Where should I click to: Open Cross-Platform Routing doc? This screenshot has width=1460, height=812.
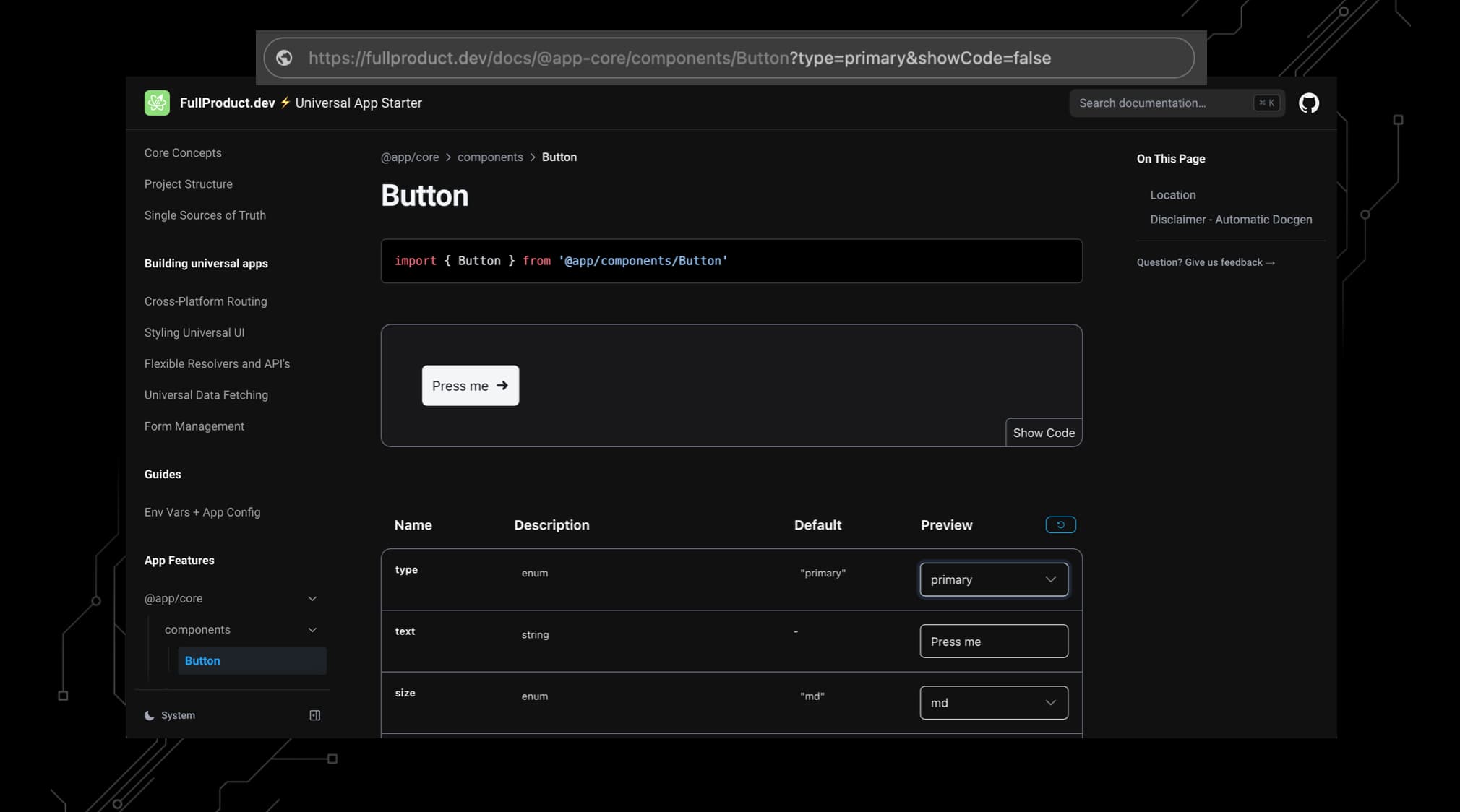[x=205, y=301]
